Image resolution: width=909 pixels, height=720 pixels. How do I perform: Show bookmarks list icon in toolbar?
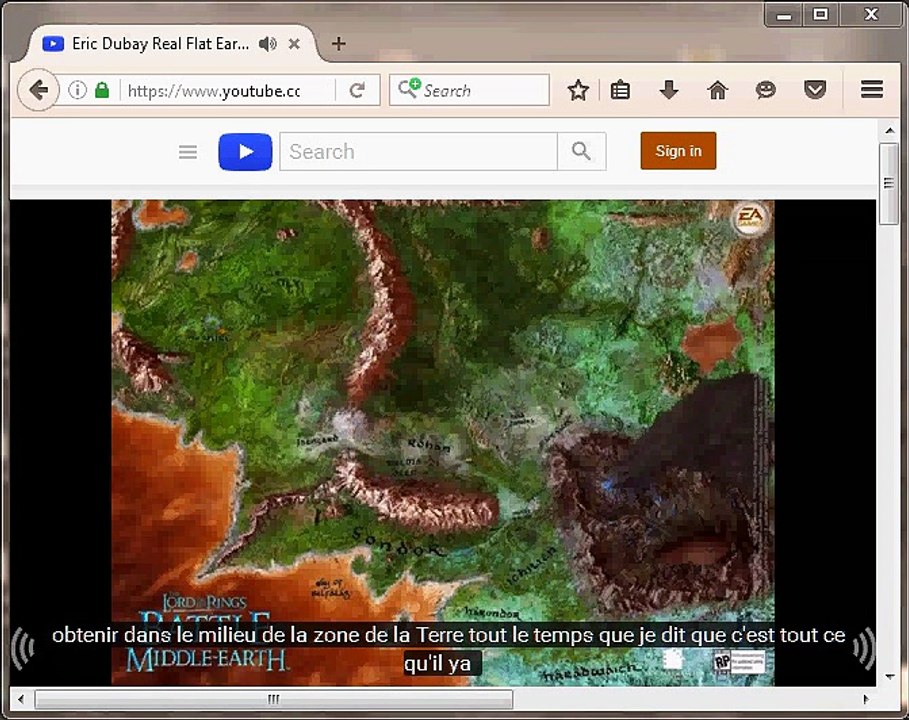coord(620,90)
